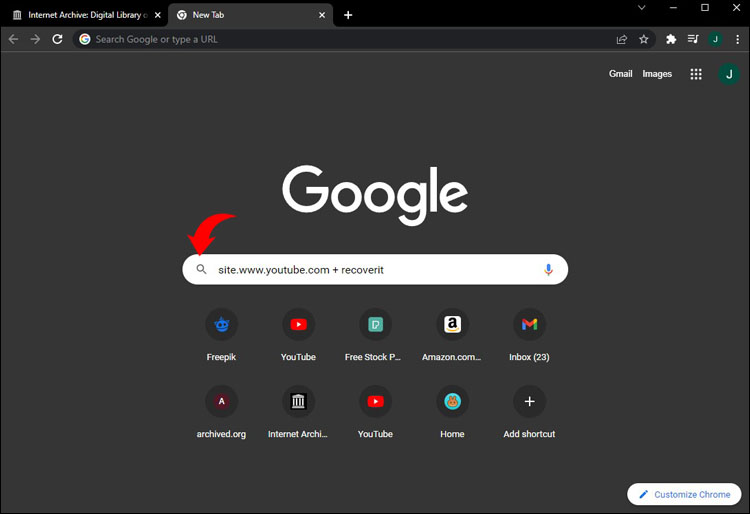
Task: Open the Inbox (23) Gmail shortcut
Action: coord(529,335)
